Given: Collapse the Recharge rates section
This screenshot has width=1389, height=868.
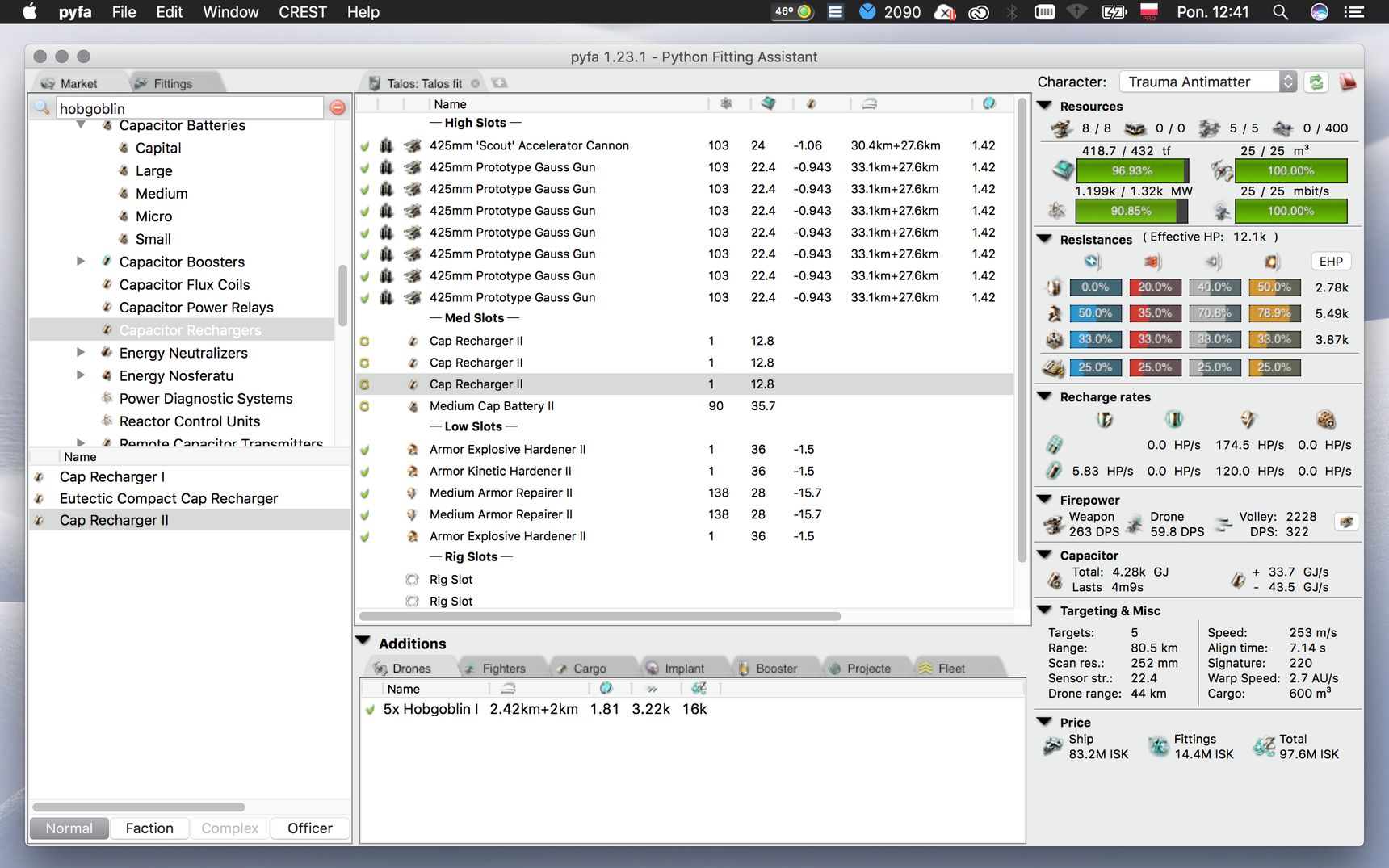Looking at the screenshot, I should (x=1044, y=396).
